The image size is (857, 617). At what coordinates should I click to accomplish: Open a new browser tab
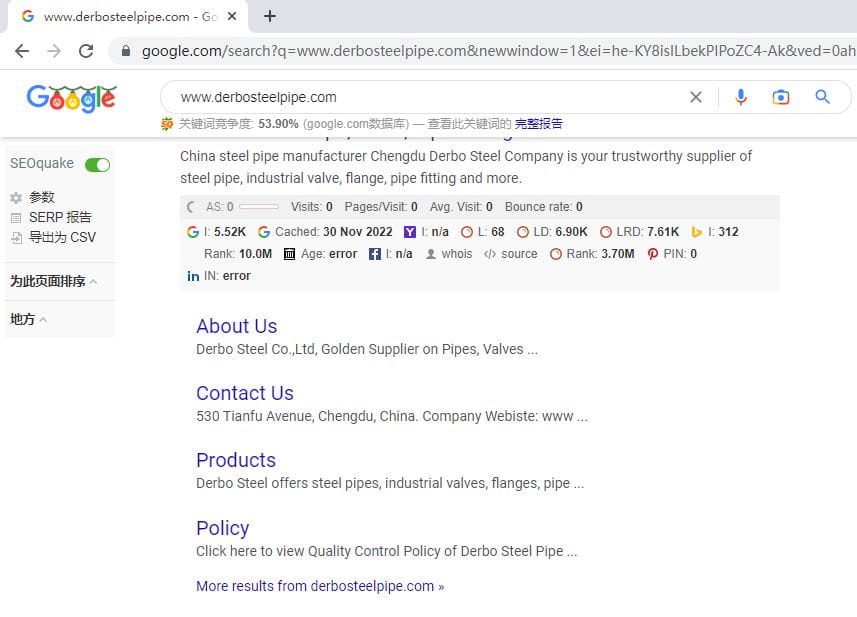pos(269,16)
